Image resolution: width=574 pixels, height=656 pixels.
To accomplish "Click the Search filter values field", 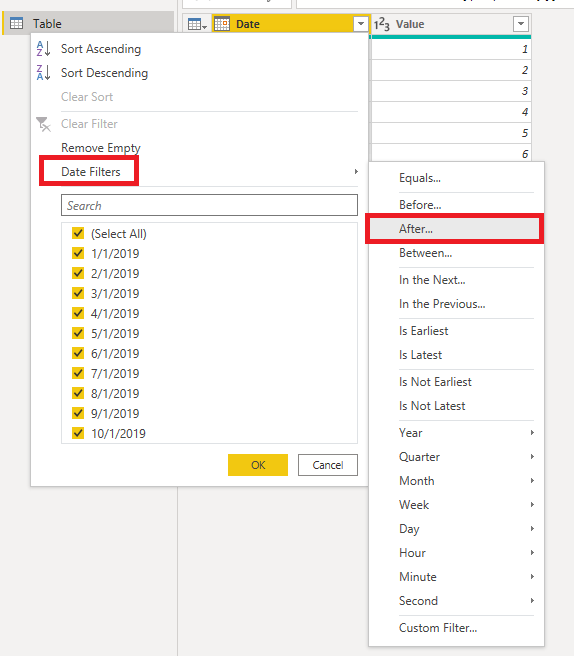I will pos(209,205).
